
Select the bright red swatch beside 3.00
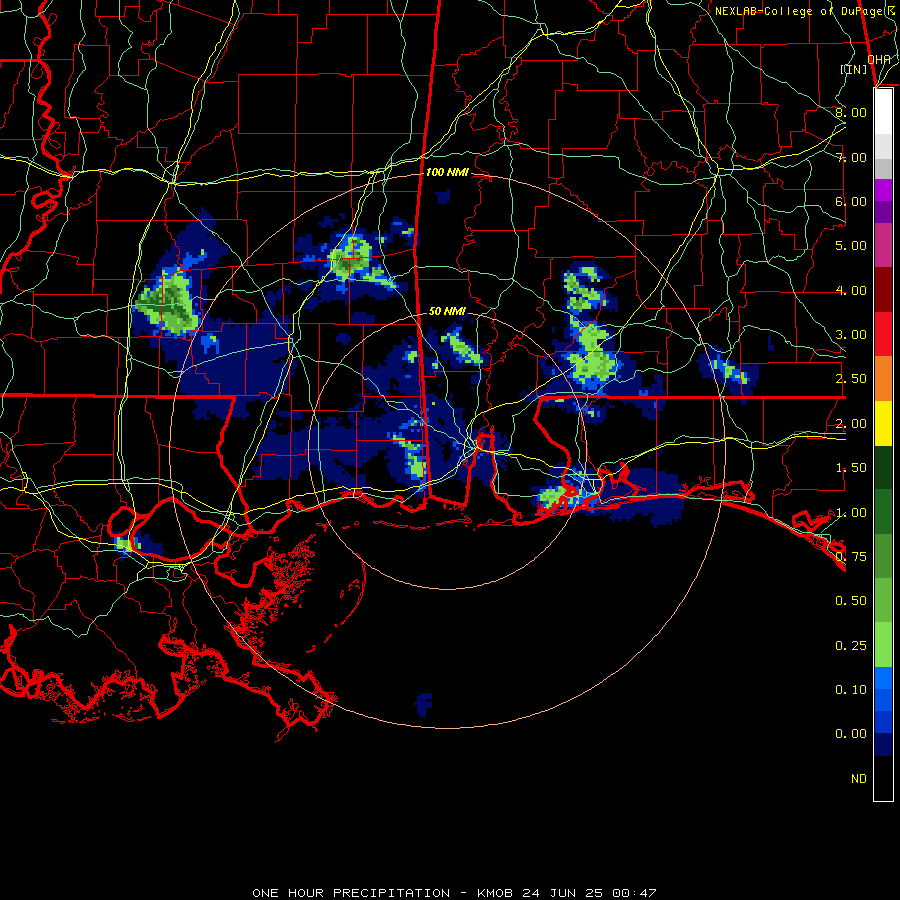click(x=883, y=335)
